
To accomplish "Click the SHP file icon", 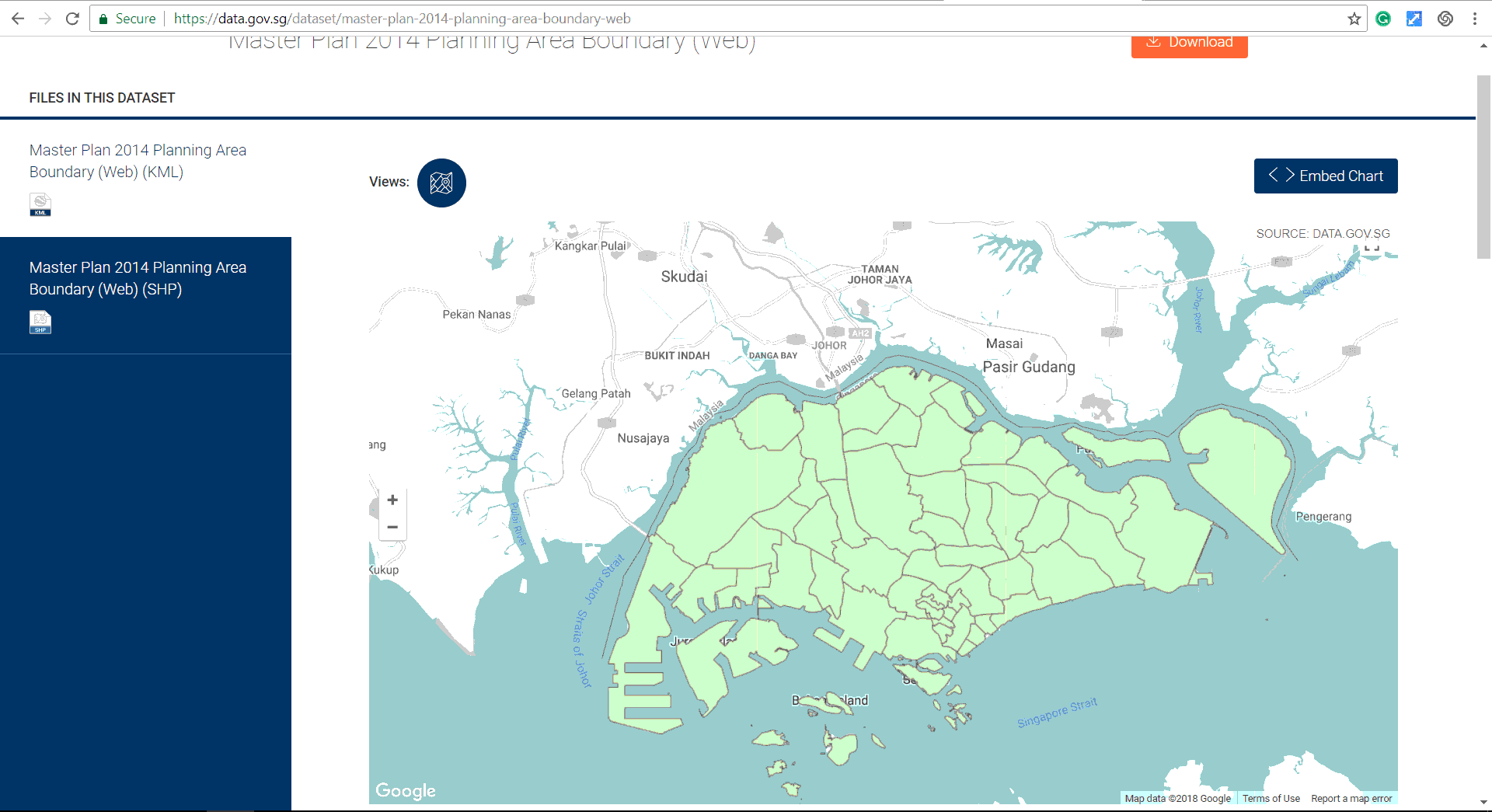I will click(x=40, y=322).
